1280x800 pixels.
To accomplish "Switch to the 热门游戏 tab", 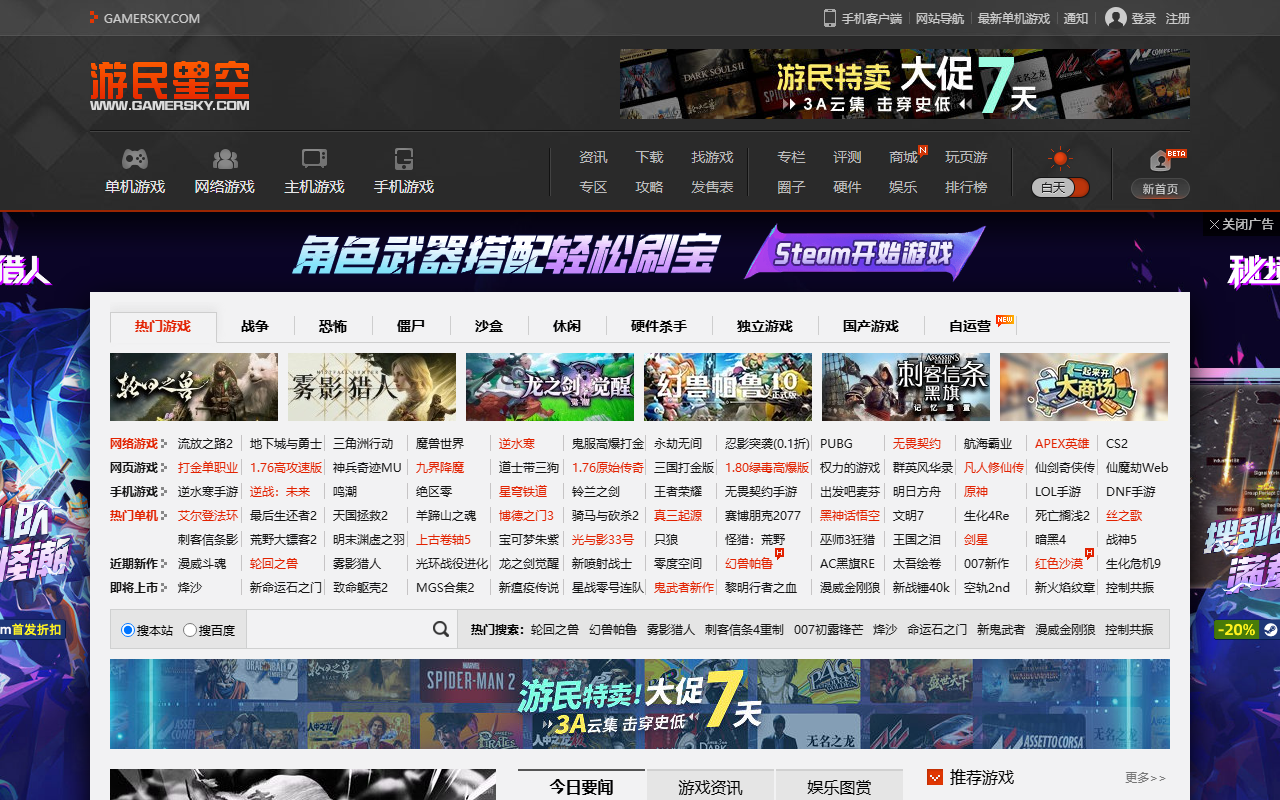I will (x=163, y=326).
